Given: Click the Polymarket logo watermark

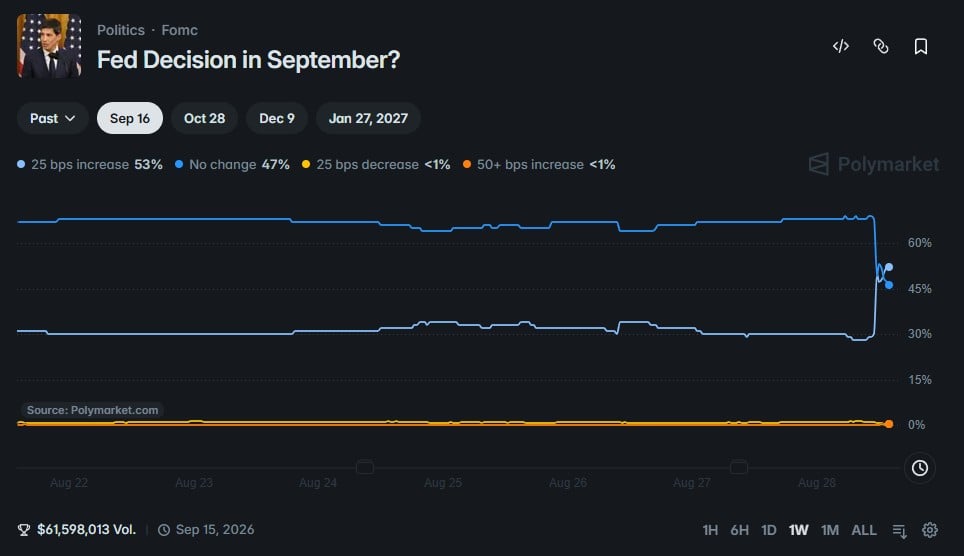Looking at the screenshot, I should (x=874, y=164).
